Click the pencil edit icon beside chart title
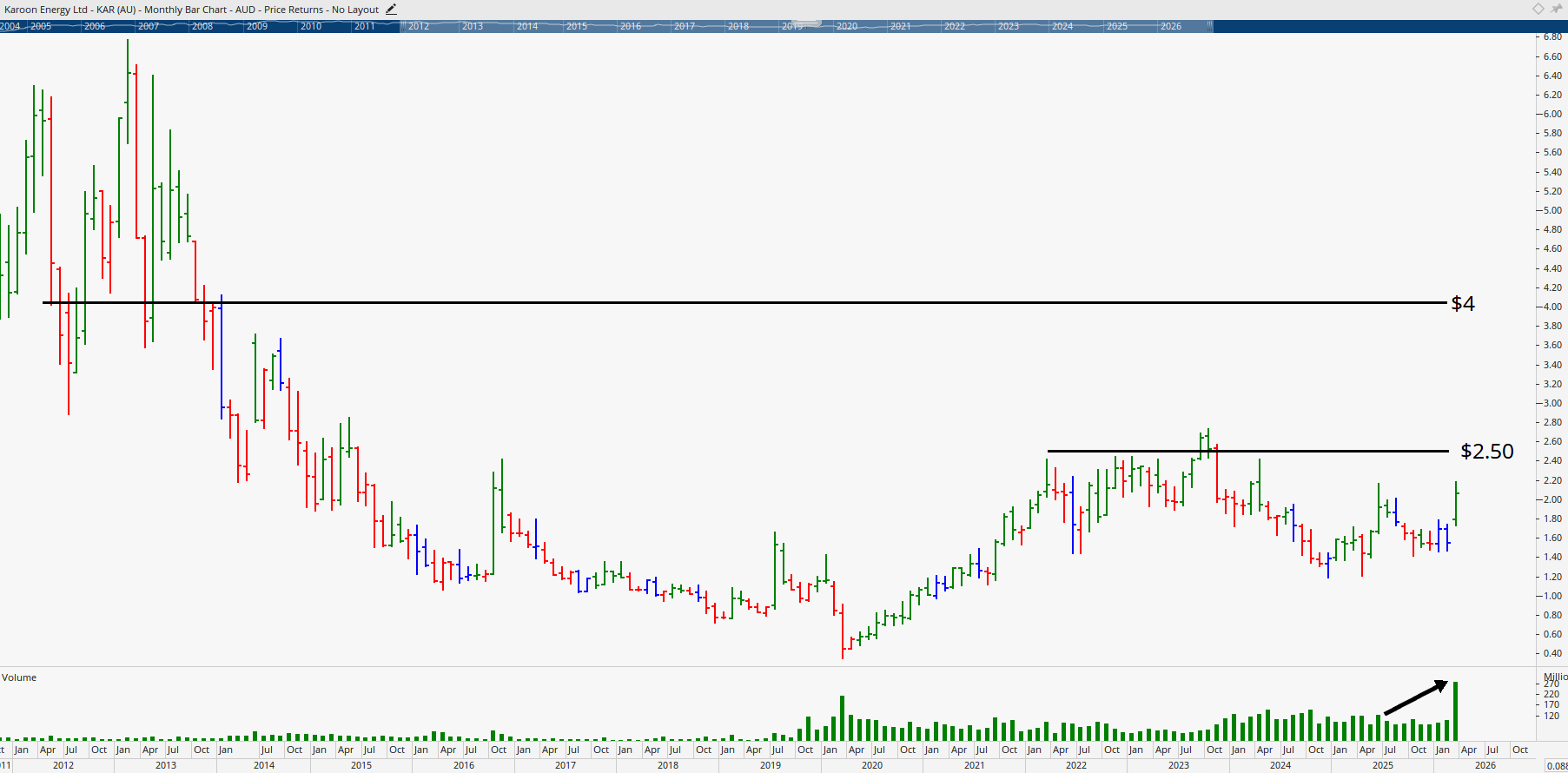Image resolution: width=1568 pixels, height=773 pixels. (x=391, y=10)
